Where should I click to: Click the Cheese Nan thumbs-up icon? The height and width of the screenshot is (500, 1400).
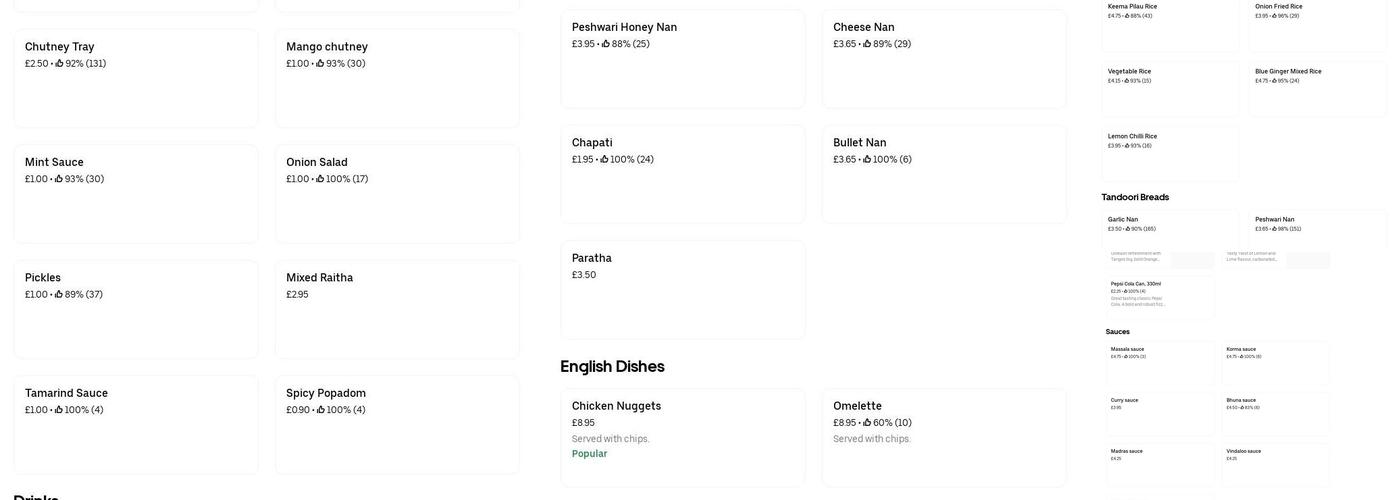[868, 44]
